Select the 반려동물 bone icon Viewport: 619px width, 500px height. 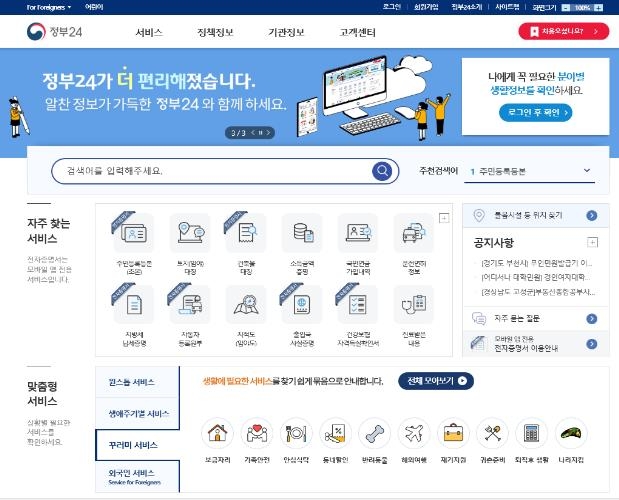pyautogui.click(x=375, y=433)
